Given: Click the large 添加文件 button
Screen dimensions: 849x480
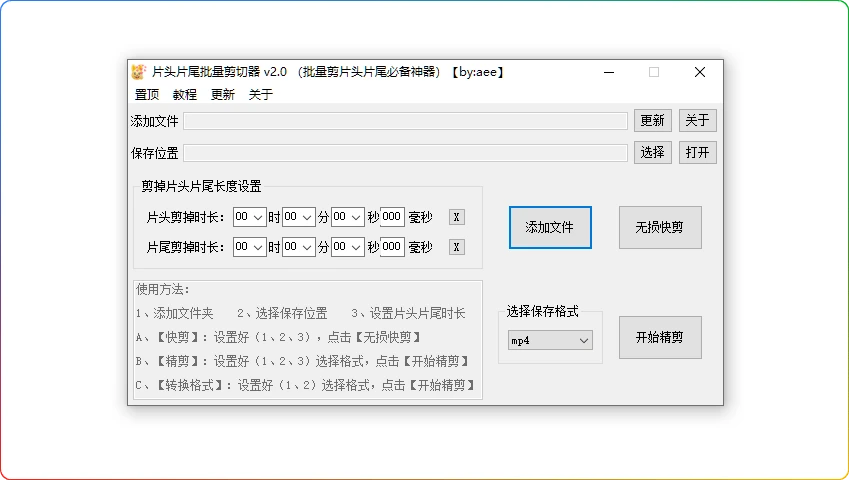Looking at the screenshot, I should [550, 227].
